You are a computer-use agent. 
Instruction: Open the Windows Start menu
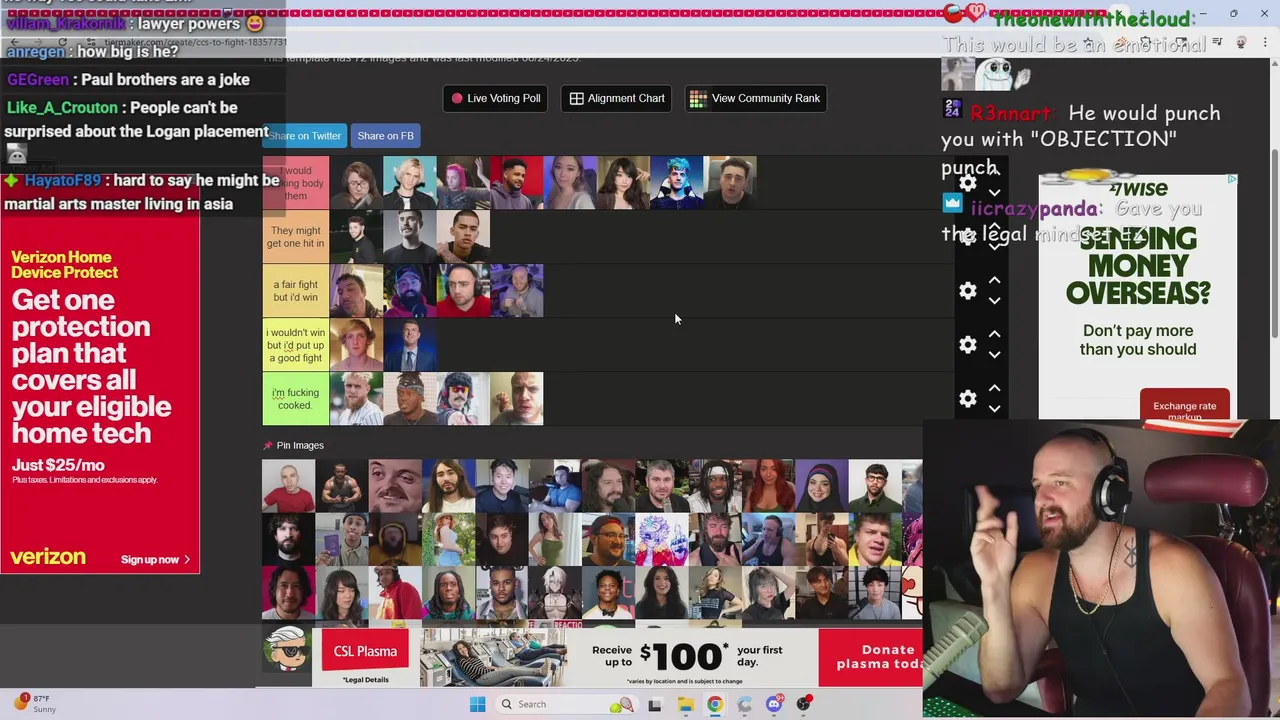tap(477, 704)
